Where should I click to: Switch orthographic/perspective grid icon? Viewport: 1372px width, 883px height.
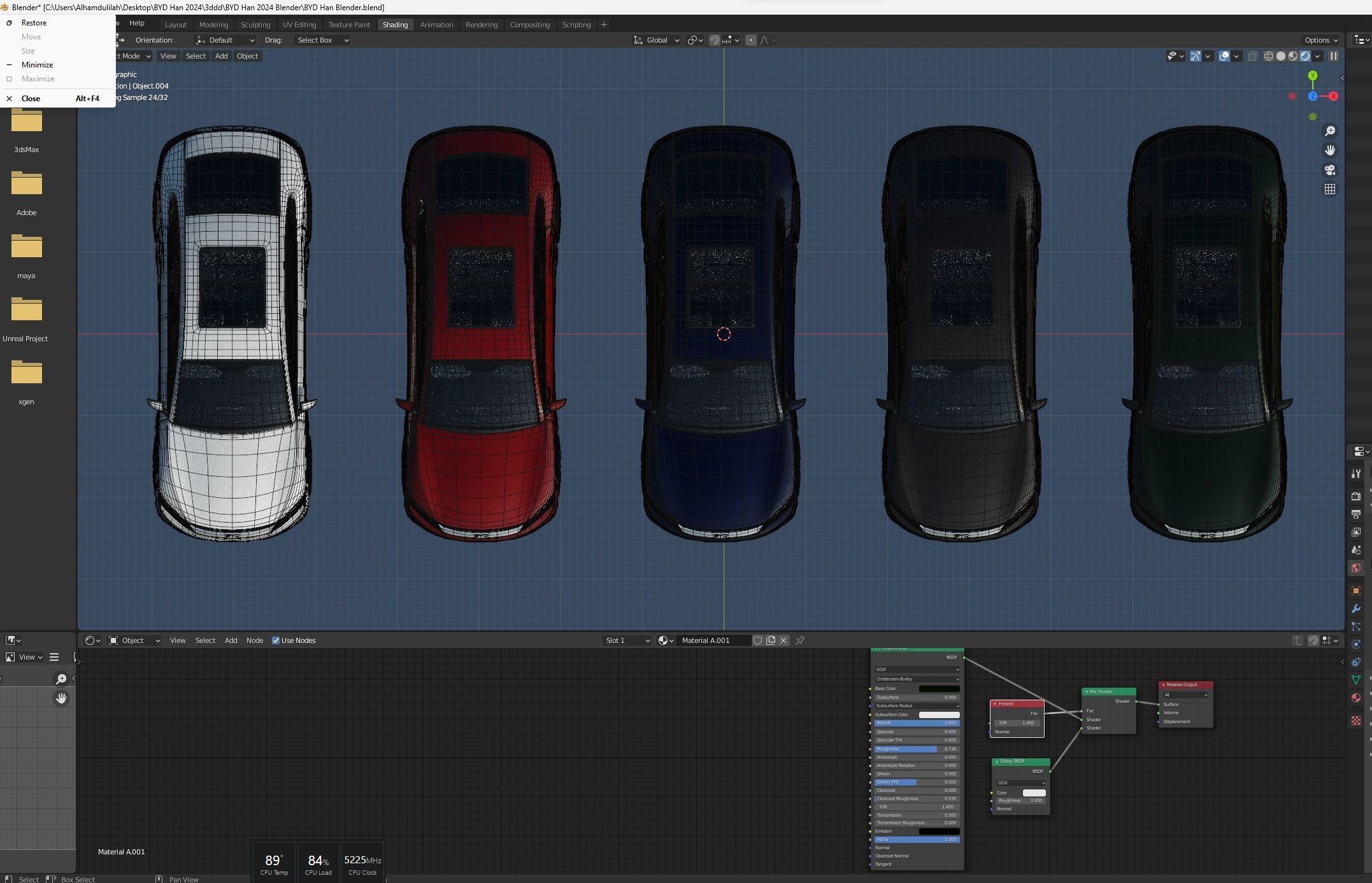pyautogui.click(x=1330, y=189)
